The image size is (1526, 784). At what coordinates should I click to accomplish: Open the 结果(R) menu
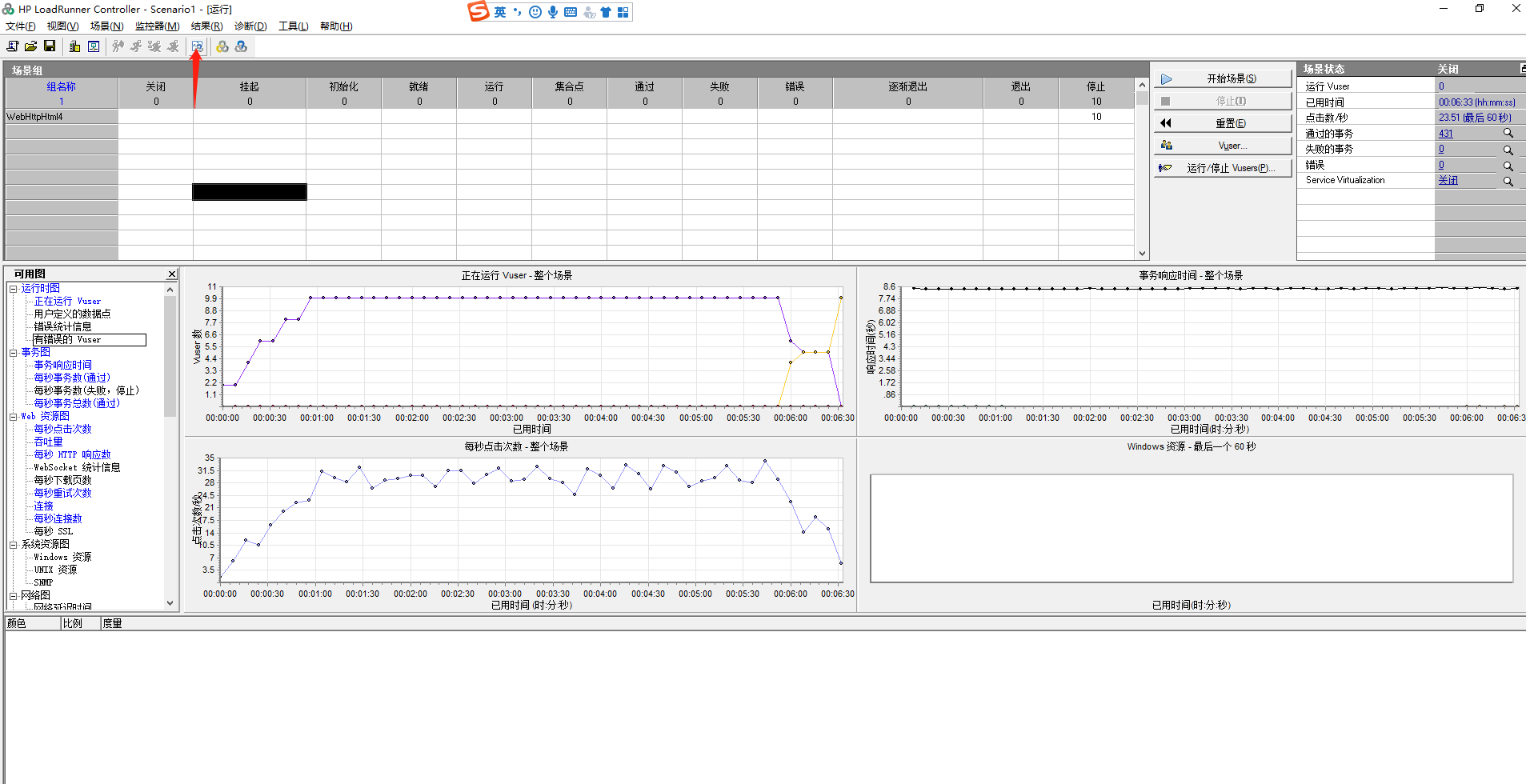click(208, 26)
